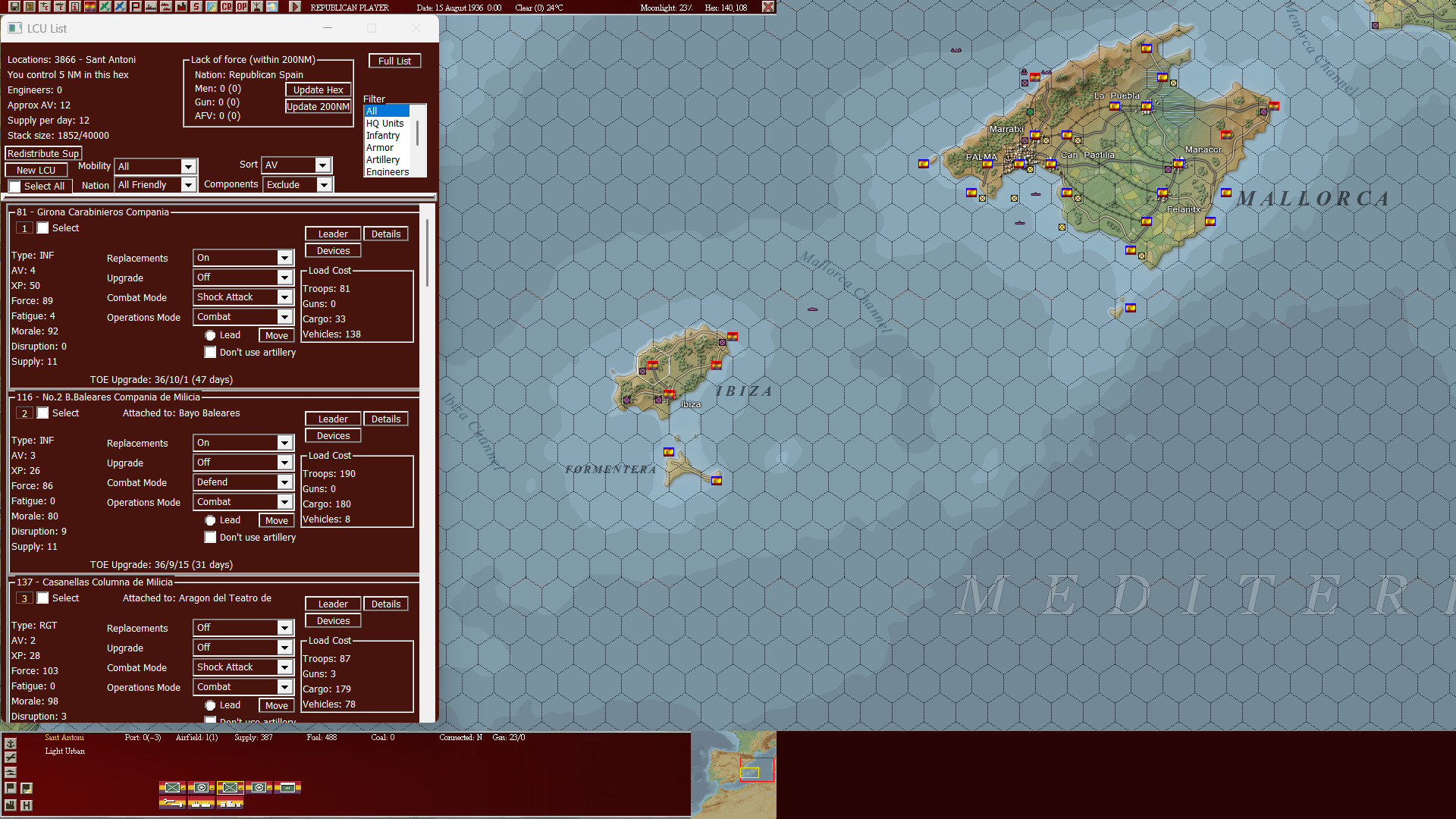This screenshot has height=819, width=1456.
Task: Click Redistribute Sup button
Action: 42,153
